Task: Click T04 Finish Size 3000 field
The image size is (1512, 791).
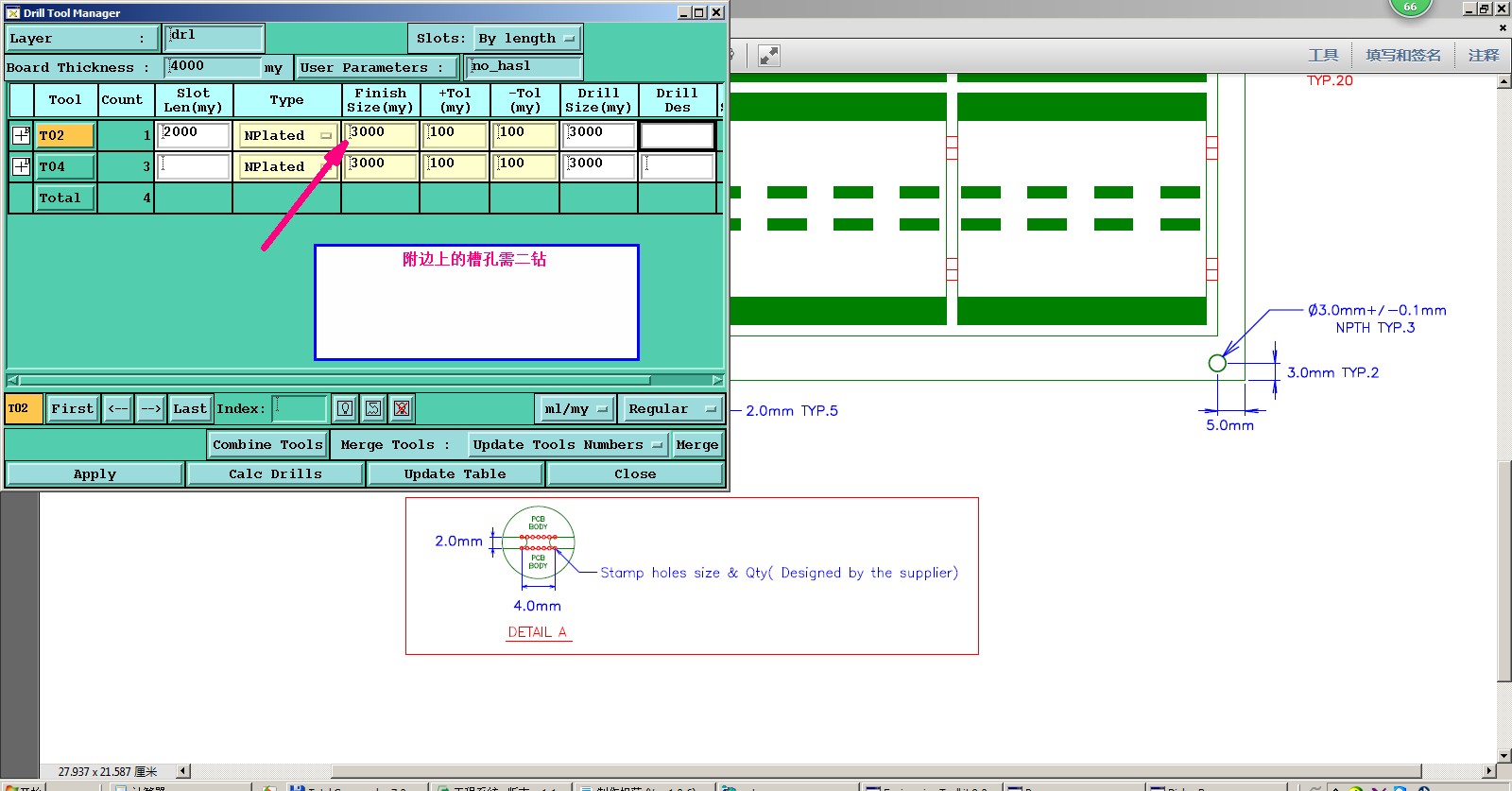Action: pyautogui.click(x=380, y=166)
